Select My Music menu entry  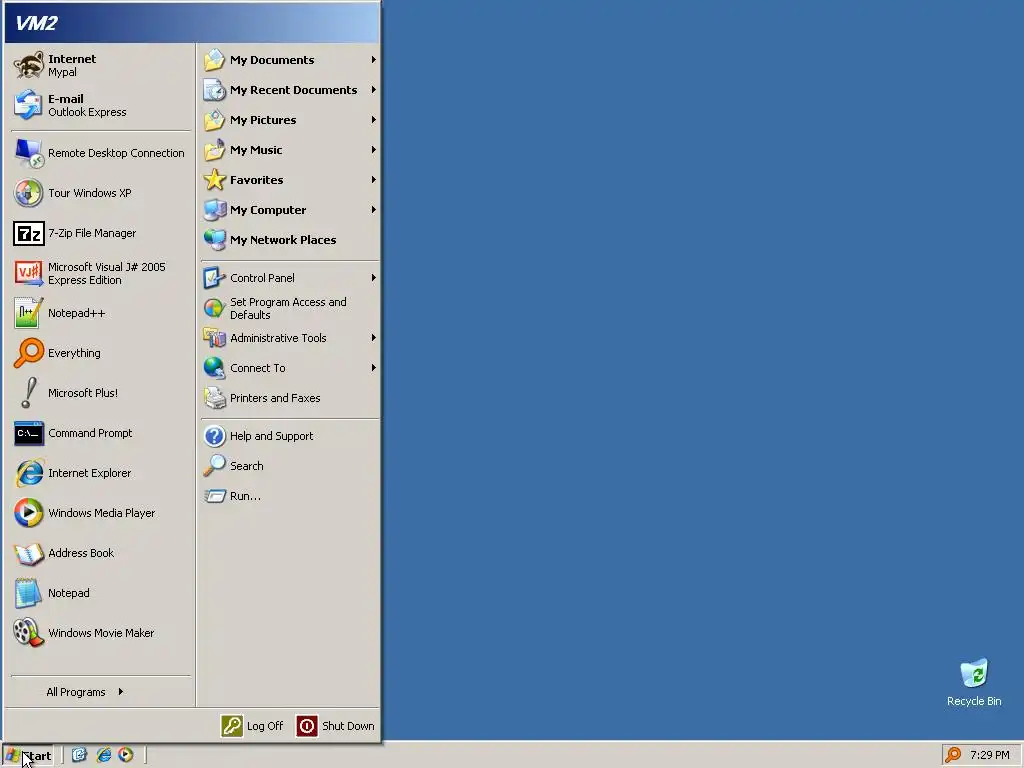point(290,150)
